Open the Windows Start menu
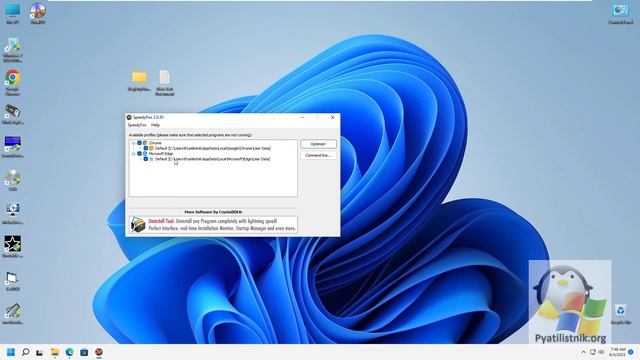Viewport: 640px width, 360px height. click(x=11, y=352)
